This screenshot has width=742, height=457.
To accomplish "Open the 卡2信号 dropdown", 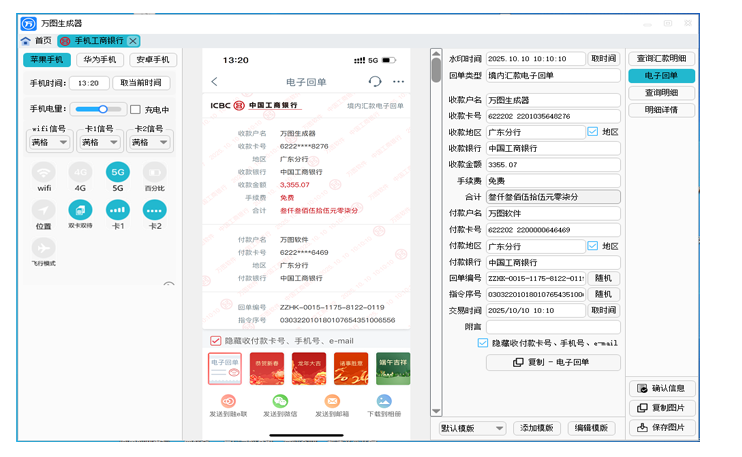I will [150, 142].
